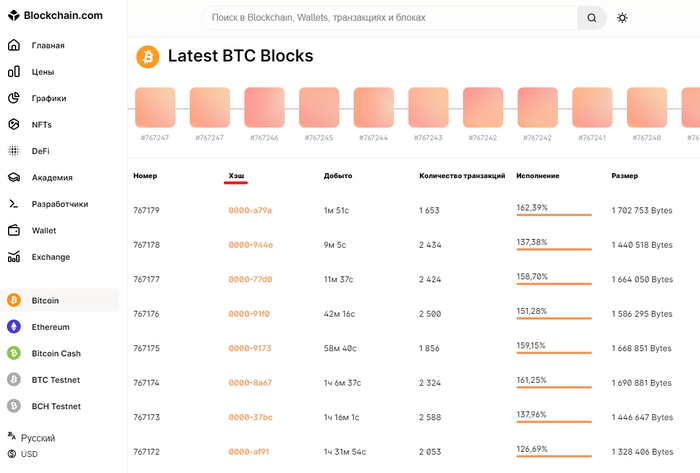This screenshot has width=700, height=473.
Task: Open block hash link 0000-91f0
Action: [x=249, y=314]
